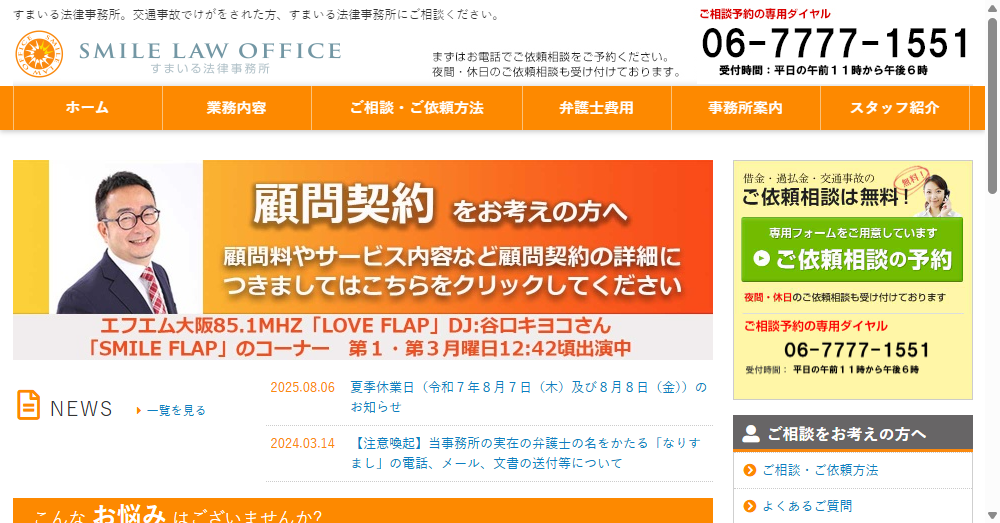The height and width of the screenshot is (523, 1000).
Task: Click the arrow icon beside ご相談・ご依頼方法 in sidebar
Action: [750, 470]
